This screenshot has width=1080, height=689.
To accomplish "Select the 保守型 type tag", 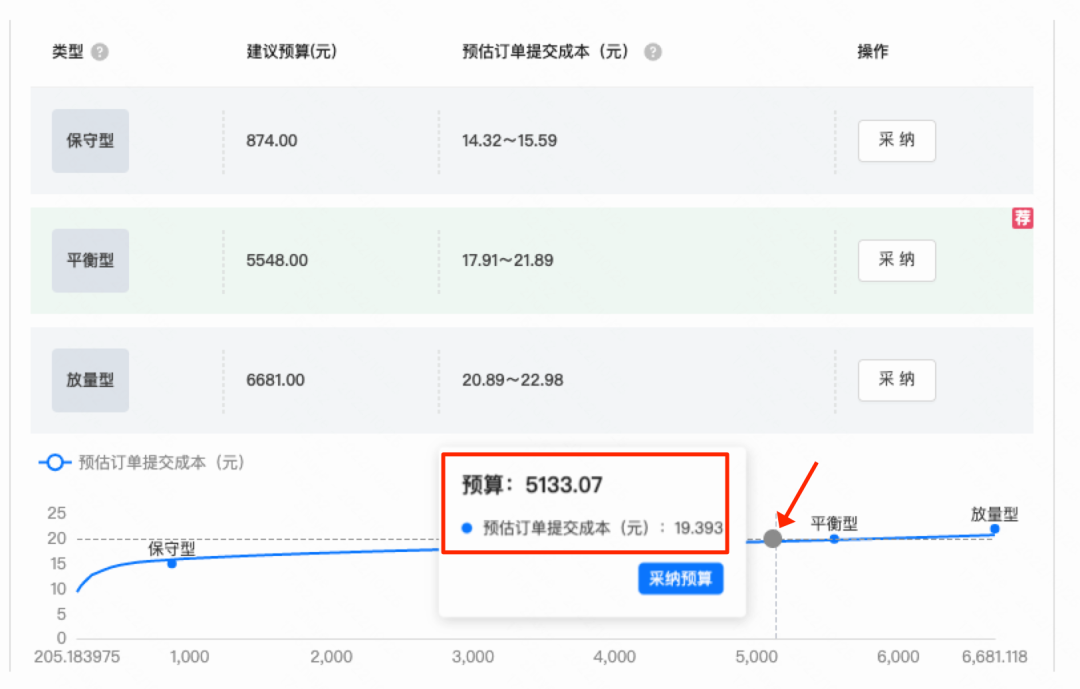I will [x=90, y=141].
